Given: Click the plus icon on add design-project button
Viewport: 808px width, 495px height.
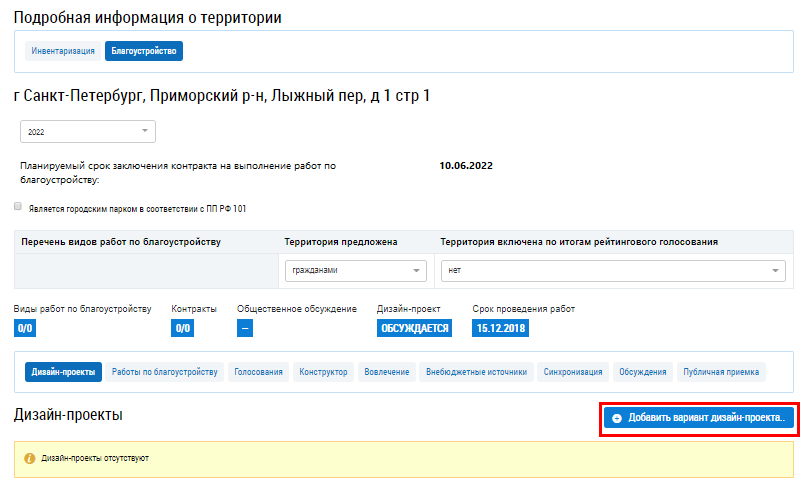Looking at the screenshot, I should [x=617, y=418].
